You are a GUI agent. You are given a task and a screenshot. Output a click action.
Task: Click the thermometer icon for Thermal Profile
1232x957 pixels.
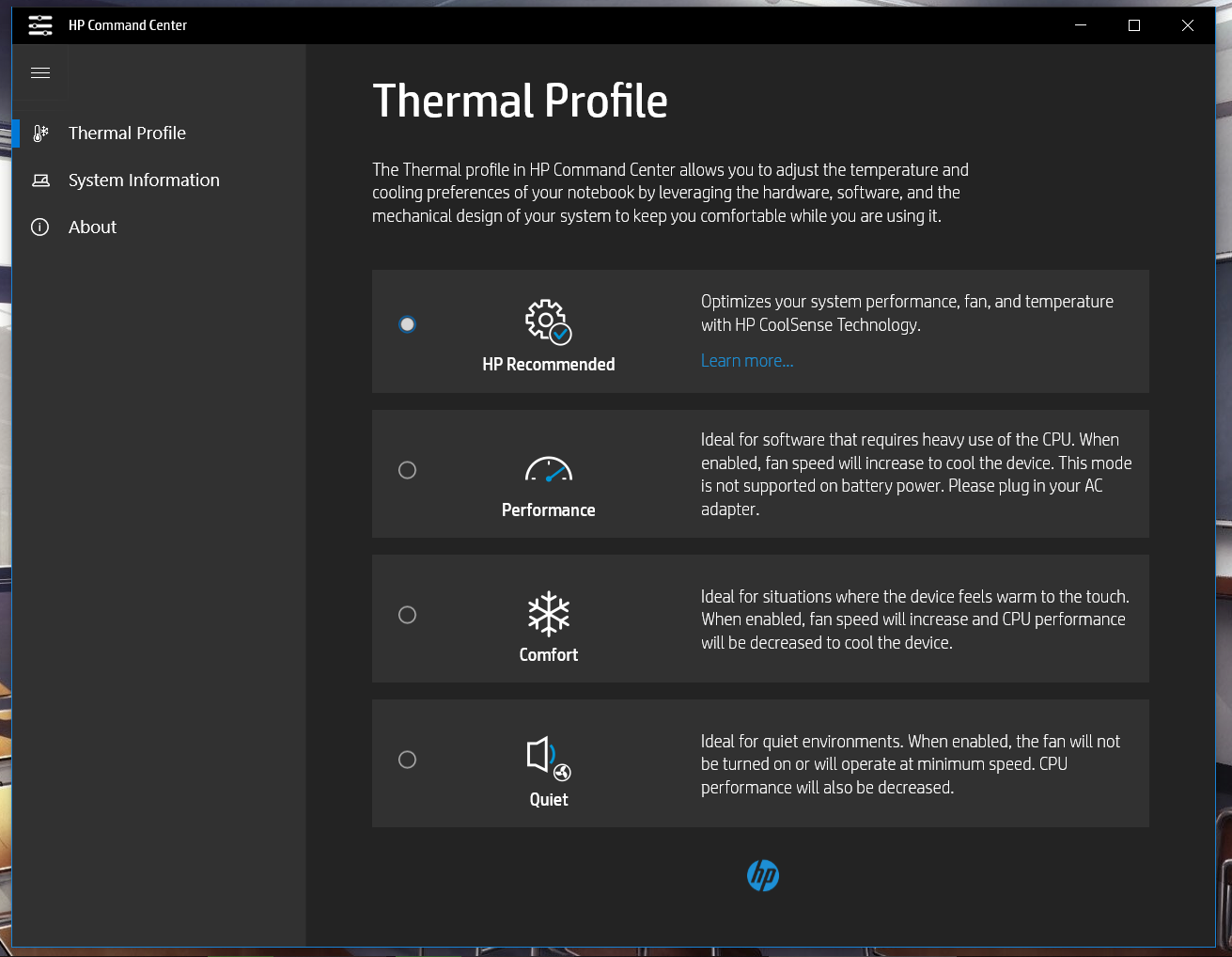point(40,133)
